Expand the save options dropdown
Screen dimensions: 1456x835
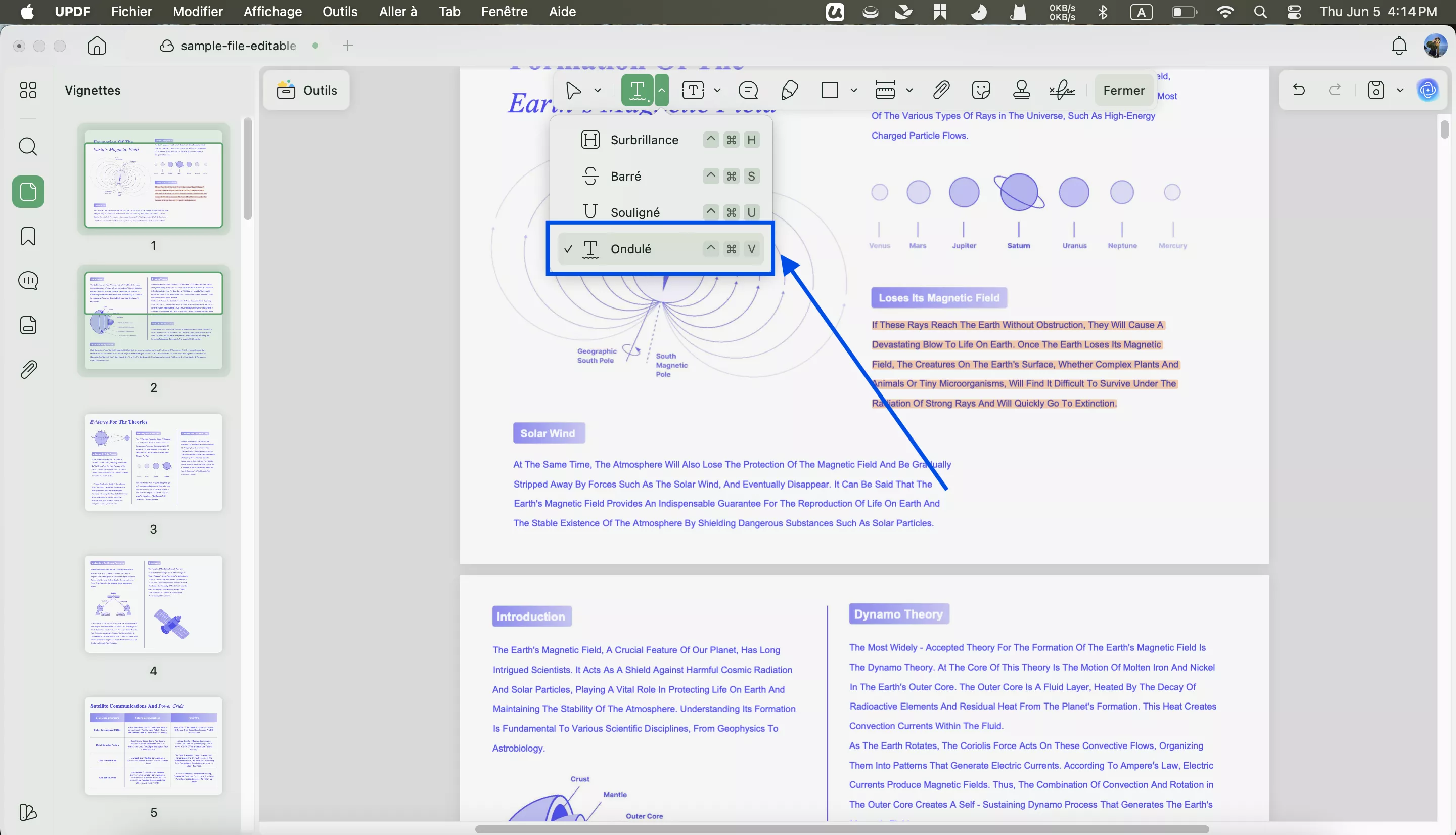pyautogui.click(x=1400, y=90)
